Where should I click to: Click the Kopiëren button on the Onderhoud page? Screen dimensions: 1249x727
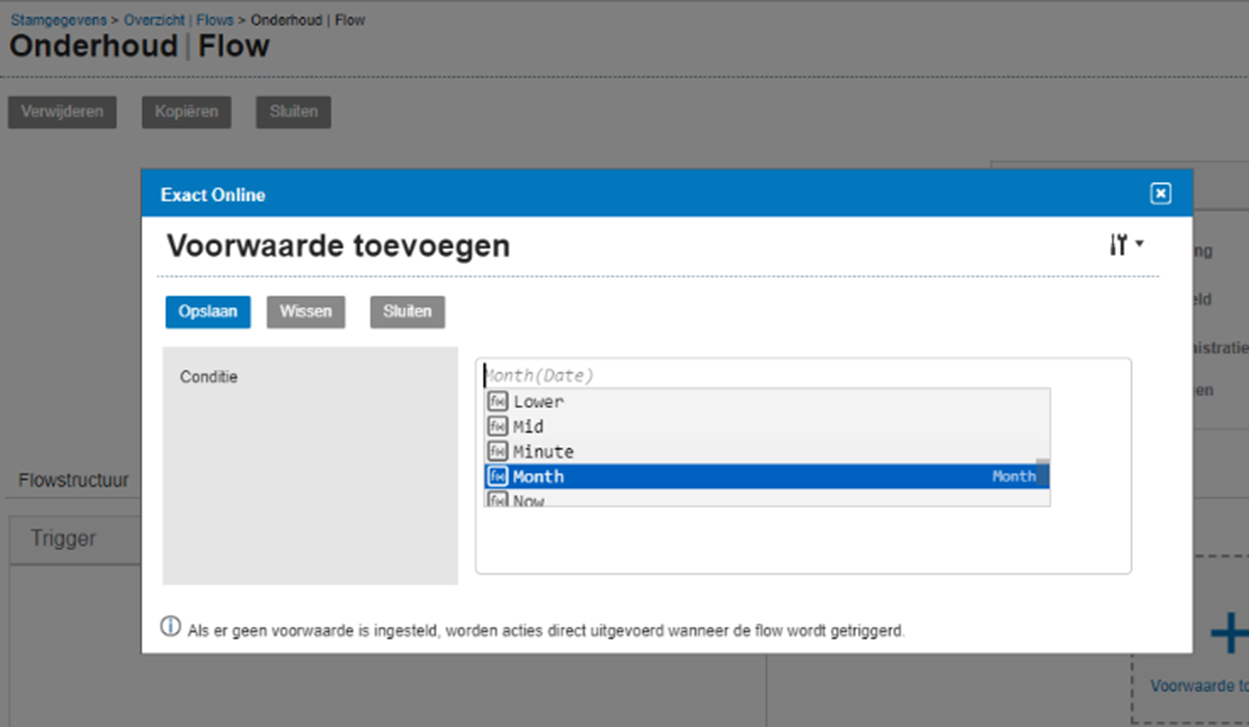[x=186, y=111]
